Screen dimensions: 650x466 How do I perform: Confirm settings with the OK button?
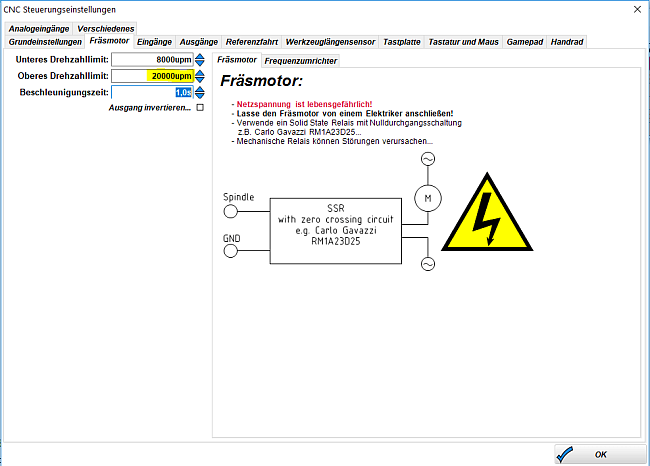(x=599, y=454)
